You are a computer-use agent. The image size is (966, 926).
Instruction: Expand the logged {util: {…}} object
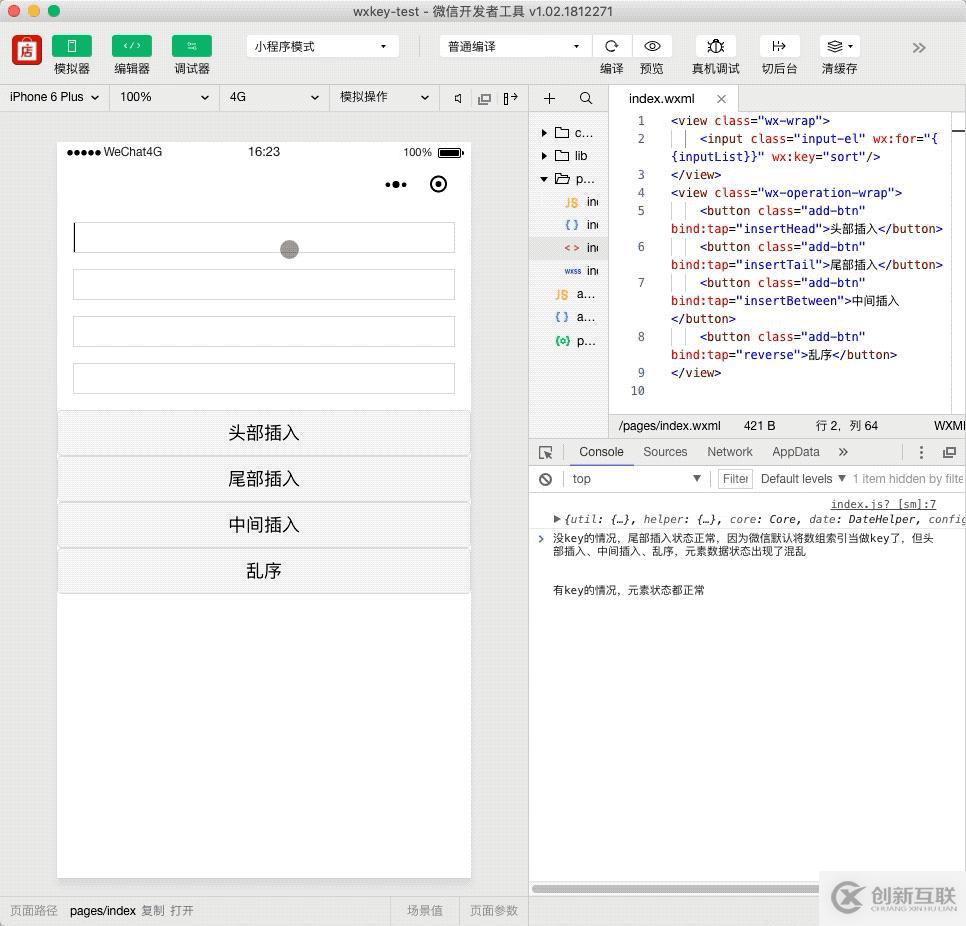pos(556,519)
